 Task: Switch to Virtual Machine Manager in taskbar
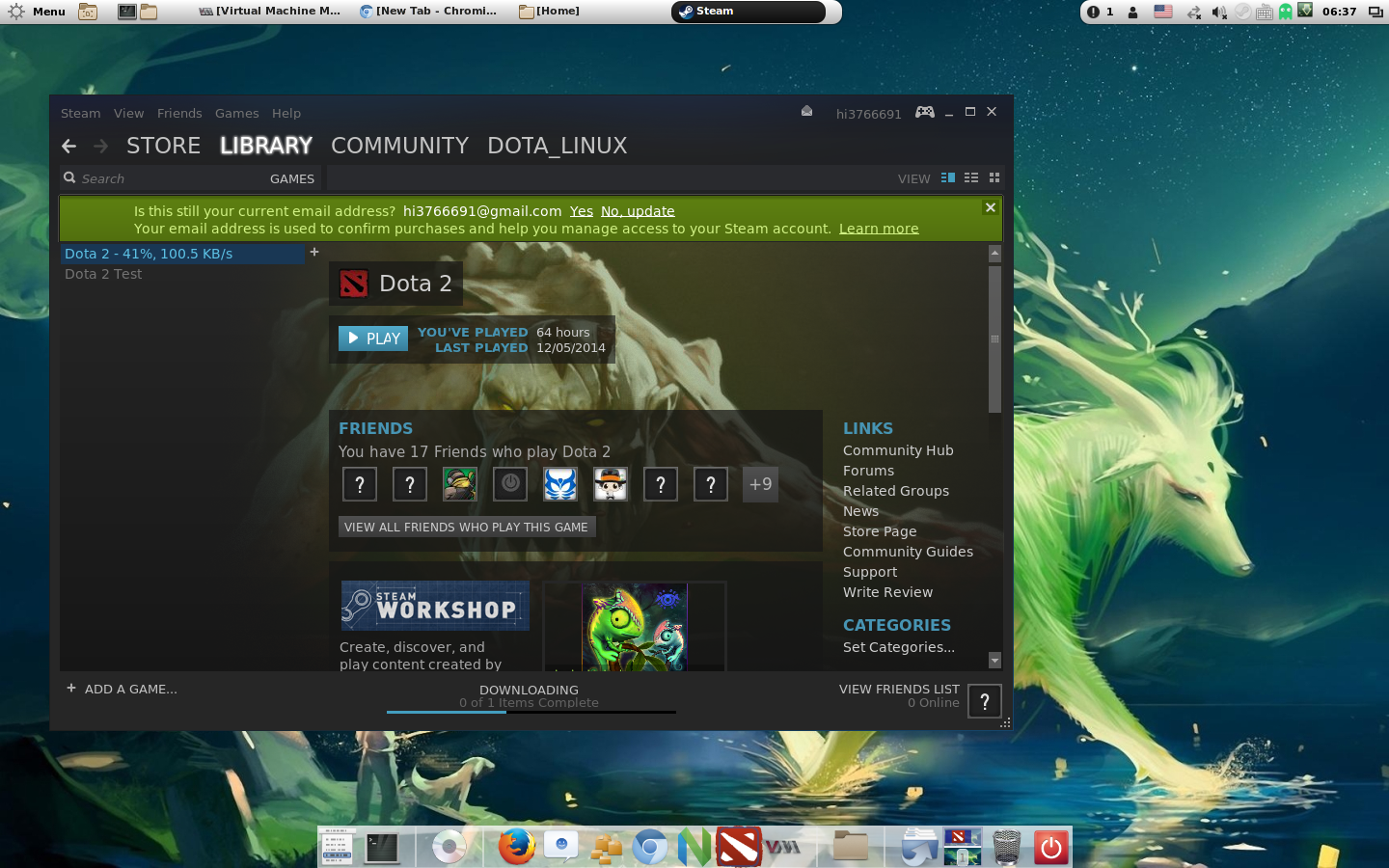coord(269,12)
